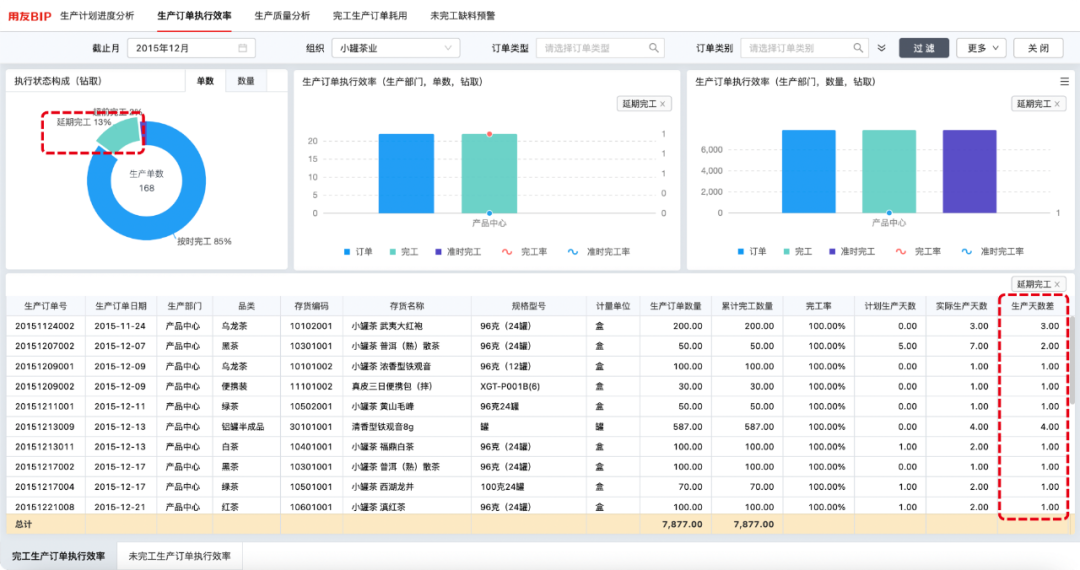Remove 延期完工 tag above data table
Screen dimensions: 1080x570
click(x=1057, y=284)
